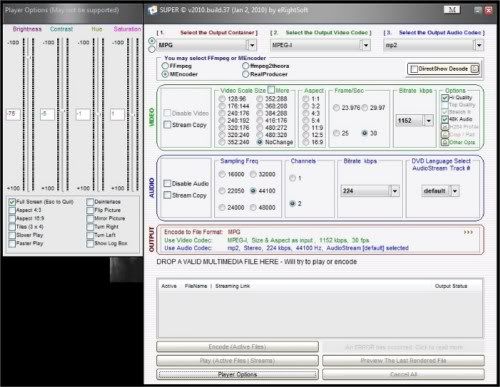Screen dimensions: 500x387
Task: Adjust the Hue slider in Player Options
Action: [x=98, y=114]
